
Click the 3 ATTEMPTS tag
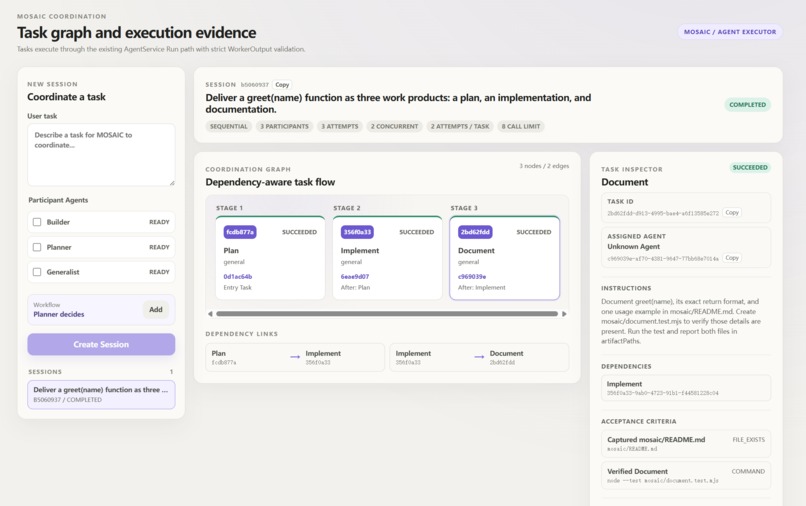click(x=340, y=126)
